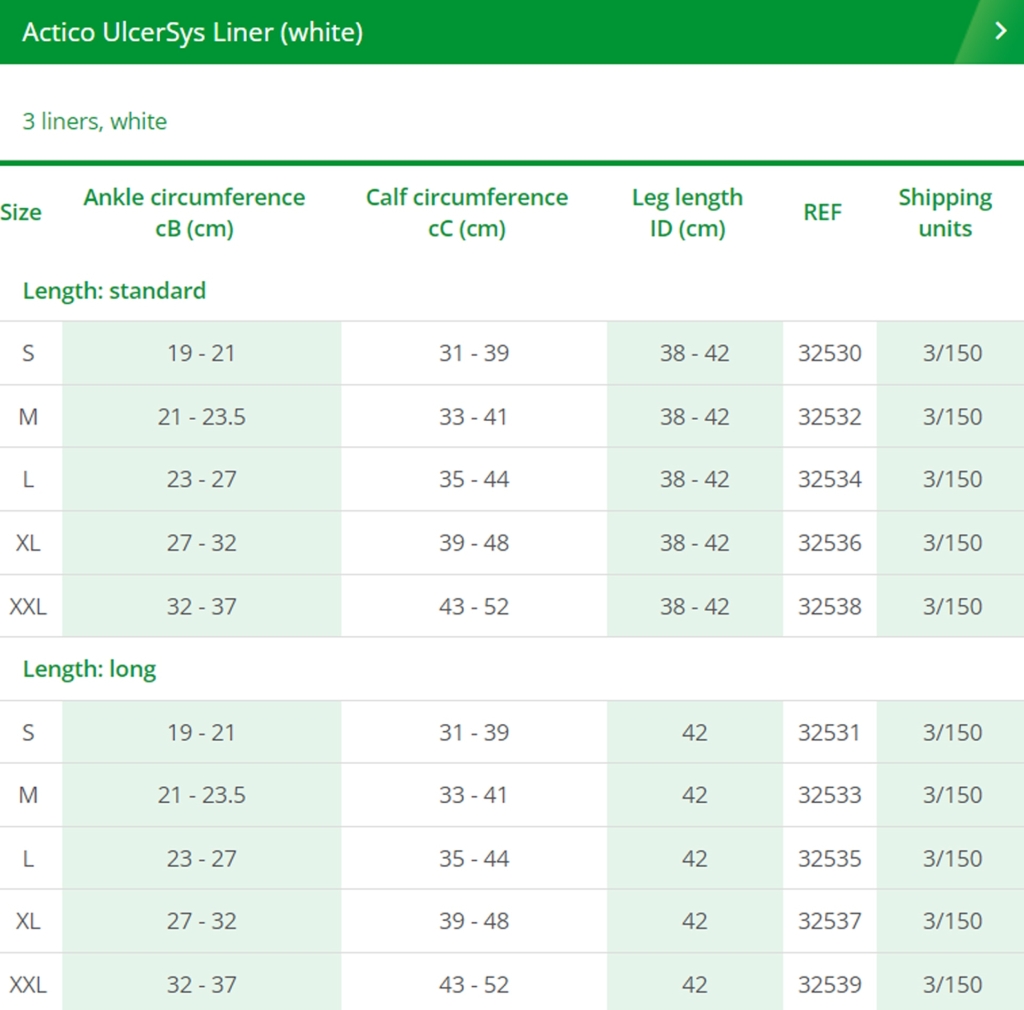
Task: Select REF number 32532
Action: (829, 417)
